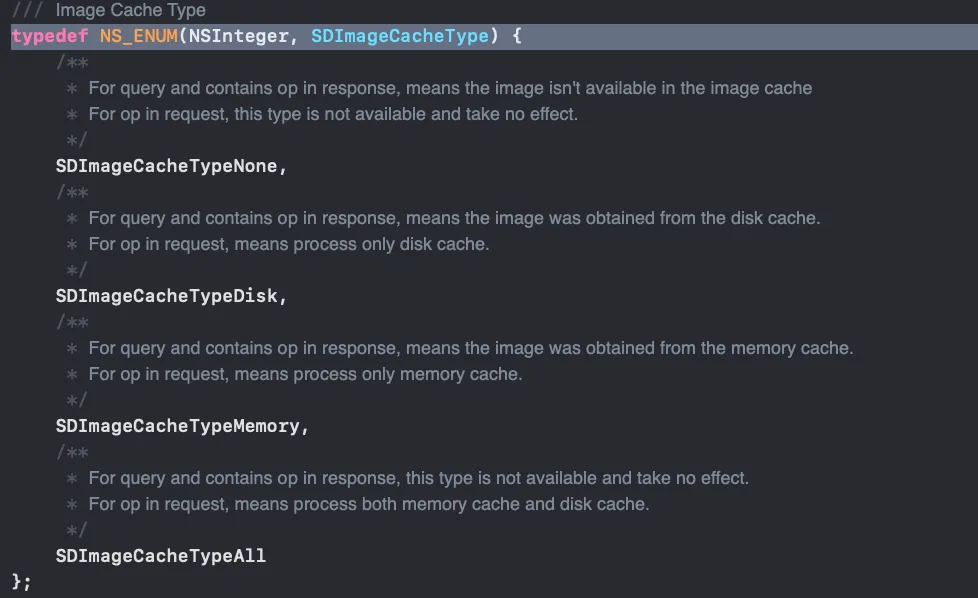The width and height of the screenshot is (978, 598).
Task: Click the comment opener above SDImageCacheTypeNone
Action: tap(72, 62)
